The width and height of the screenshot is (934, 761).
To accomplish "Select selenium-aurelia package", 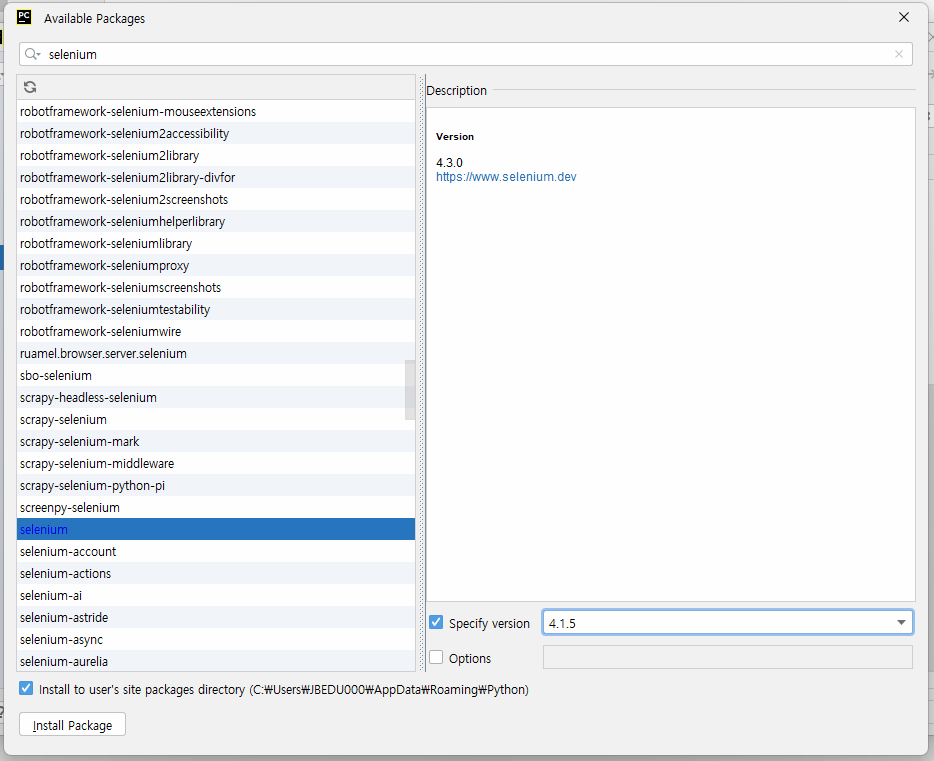I will (216, 661).
